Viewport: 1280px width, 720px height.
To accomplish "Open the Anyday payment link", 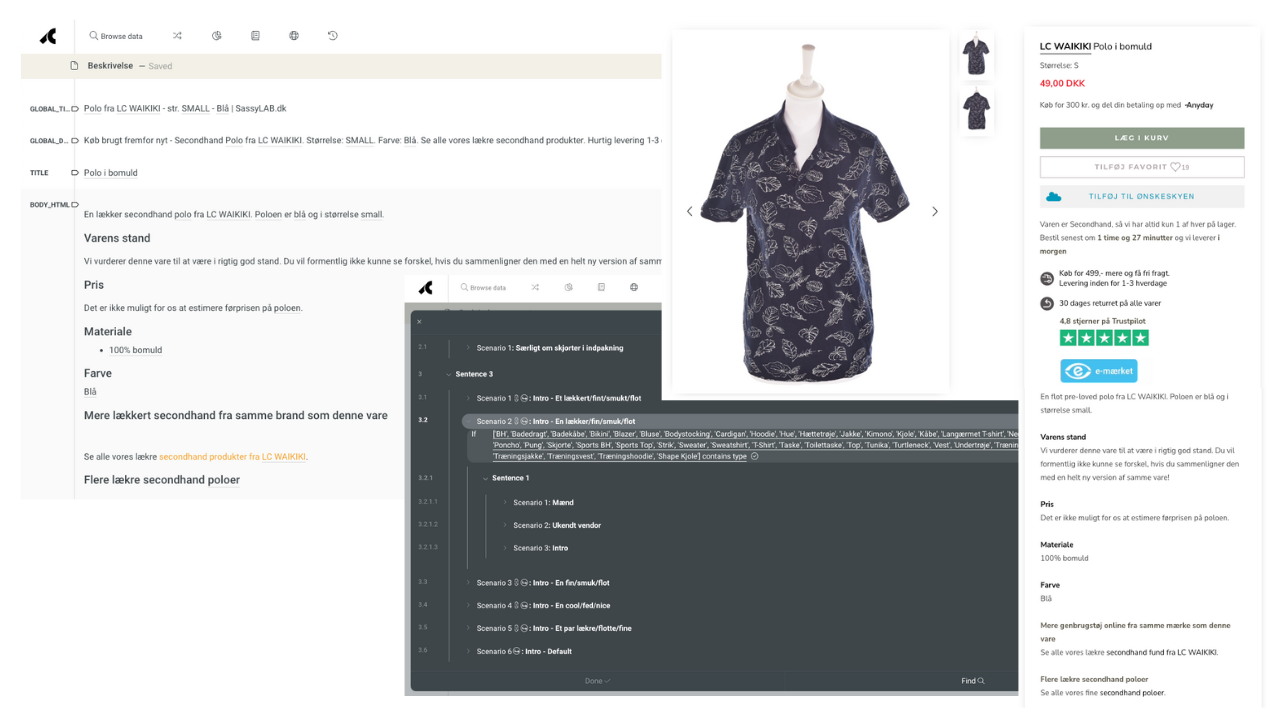I will [1199, 105].
